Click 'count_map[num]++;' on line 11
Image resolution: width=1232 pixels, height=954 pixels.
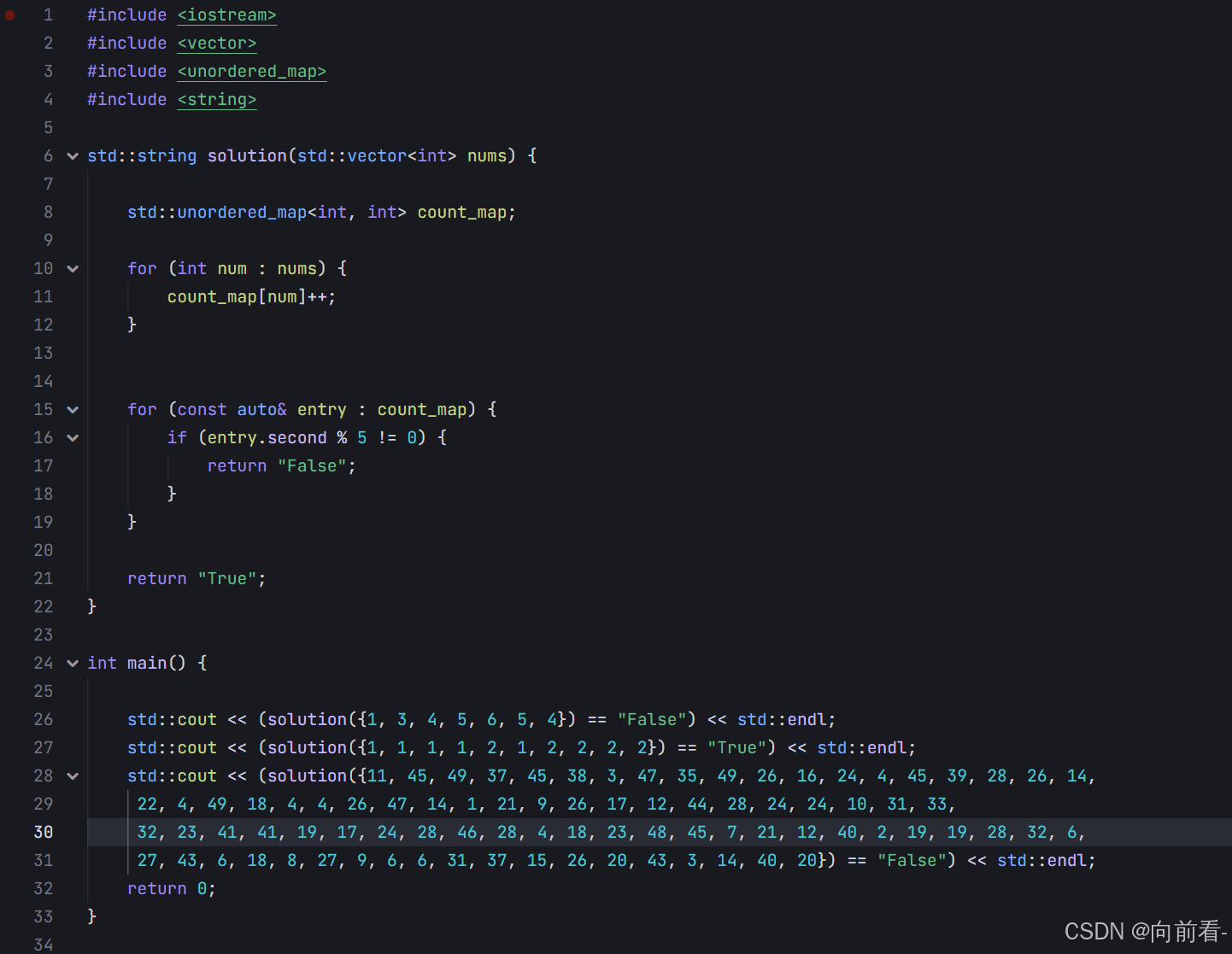coord(252,297)
